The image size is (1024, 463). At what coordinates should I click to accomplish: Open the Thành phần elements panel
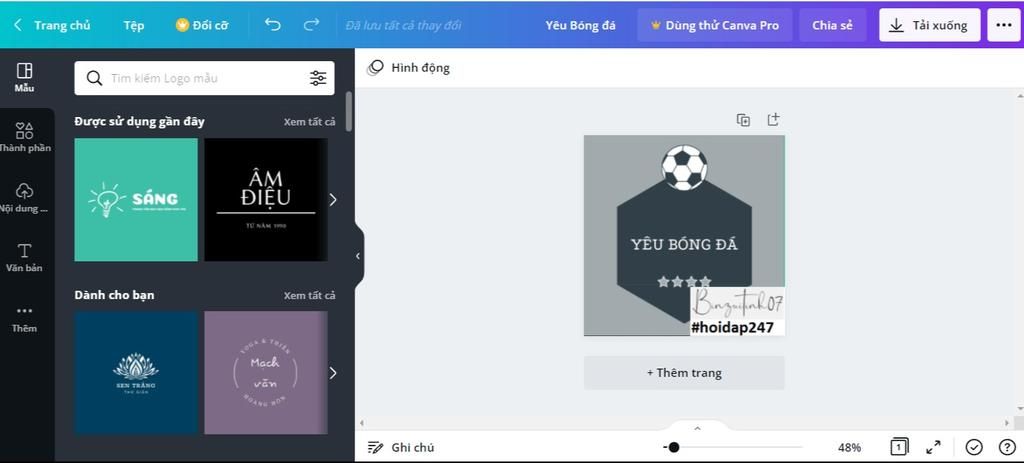pos(24,137)
